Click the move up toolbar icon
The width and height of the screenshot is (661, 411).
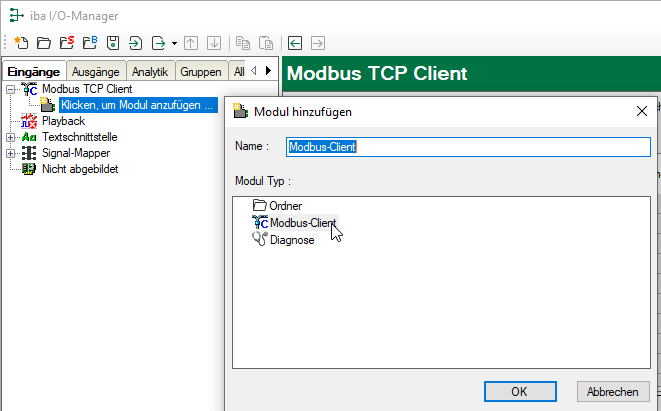(x=191, y=43)
